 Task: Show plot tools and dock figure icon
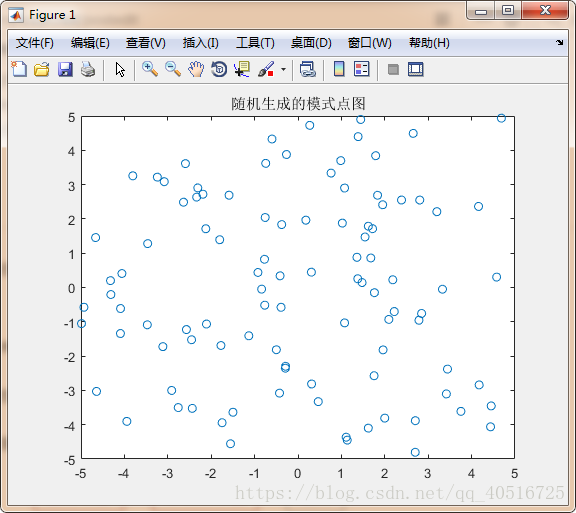[415, 69]
